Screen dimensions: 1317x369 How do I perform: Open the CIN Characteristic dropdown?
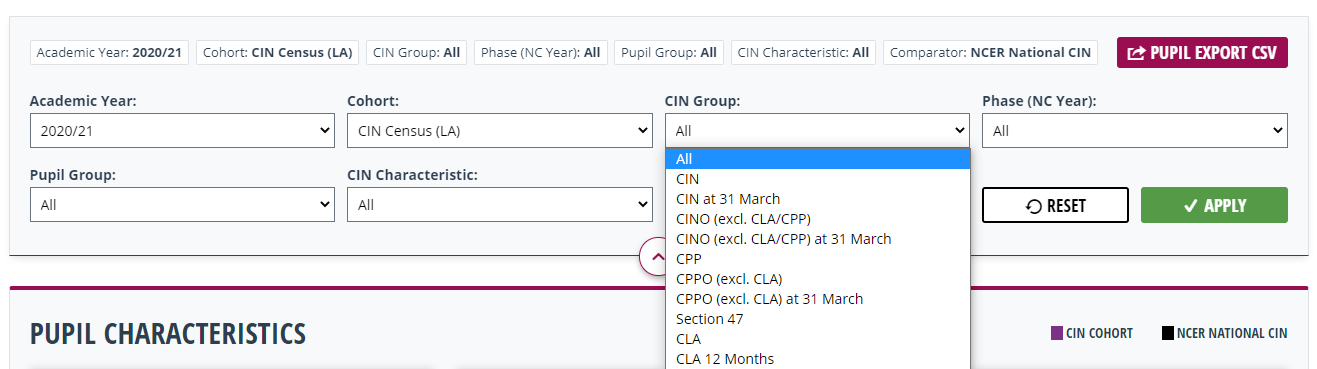coord(499,205)
